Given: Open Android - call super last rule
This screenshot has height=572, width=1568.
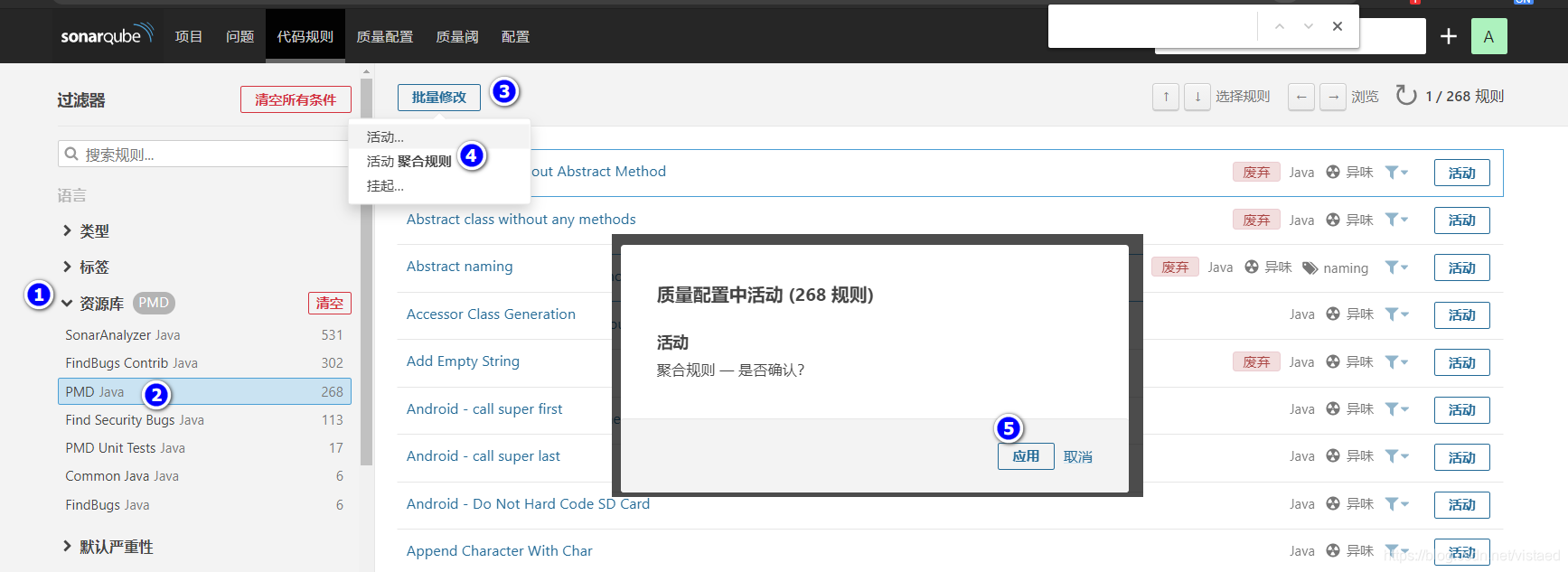Looking at the screenshot, I should [484, 456].
